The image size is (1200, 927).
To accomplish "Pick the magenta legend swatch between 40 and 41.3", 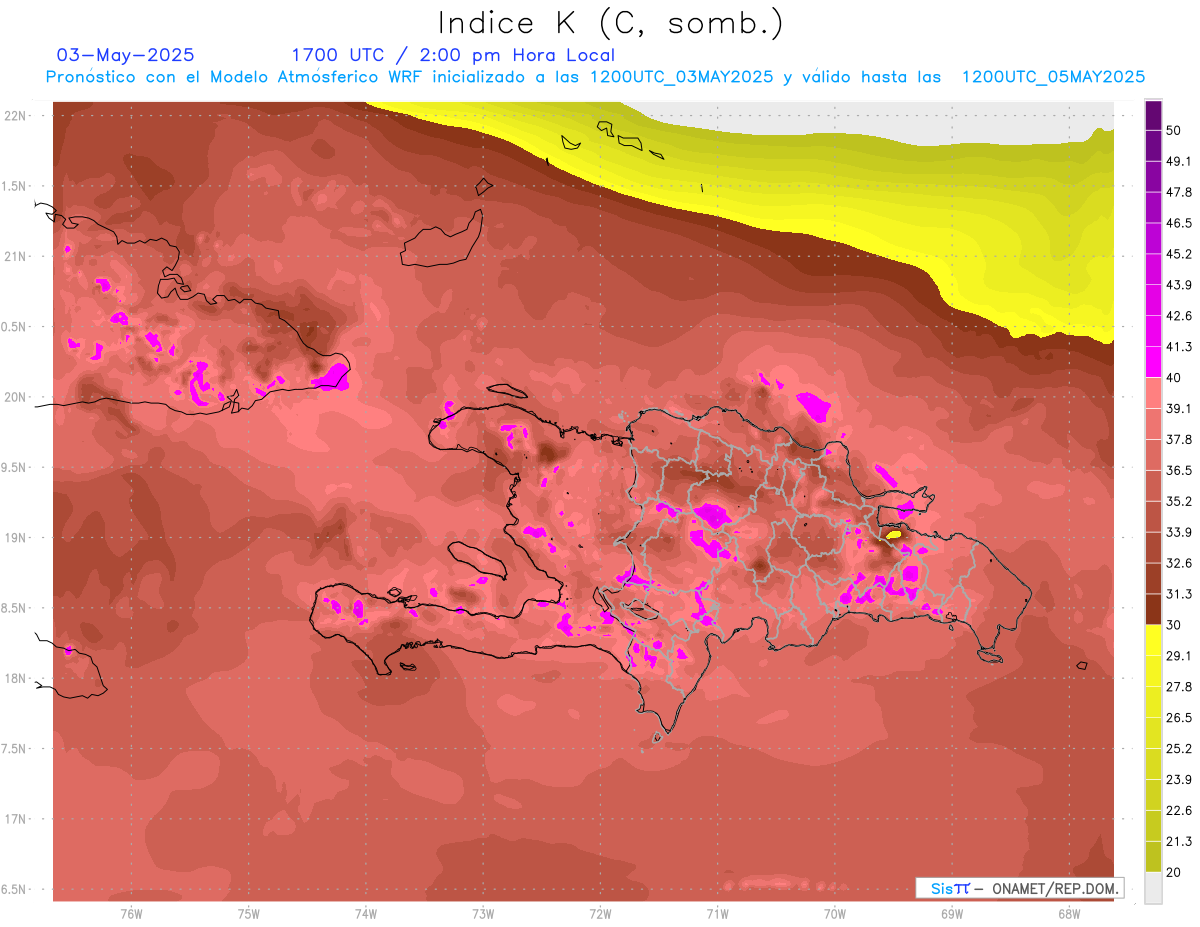I will pos(1153,363).
